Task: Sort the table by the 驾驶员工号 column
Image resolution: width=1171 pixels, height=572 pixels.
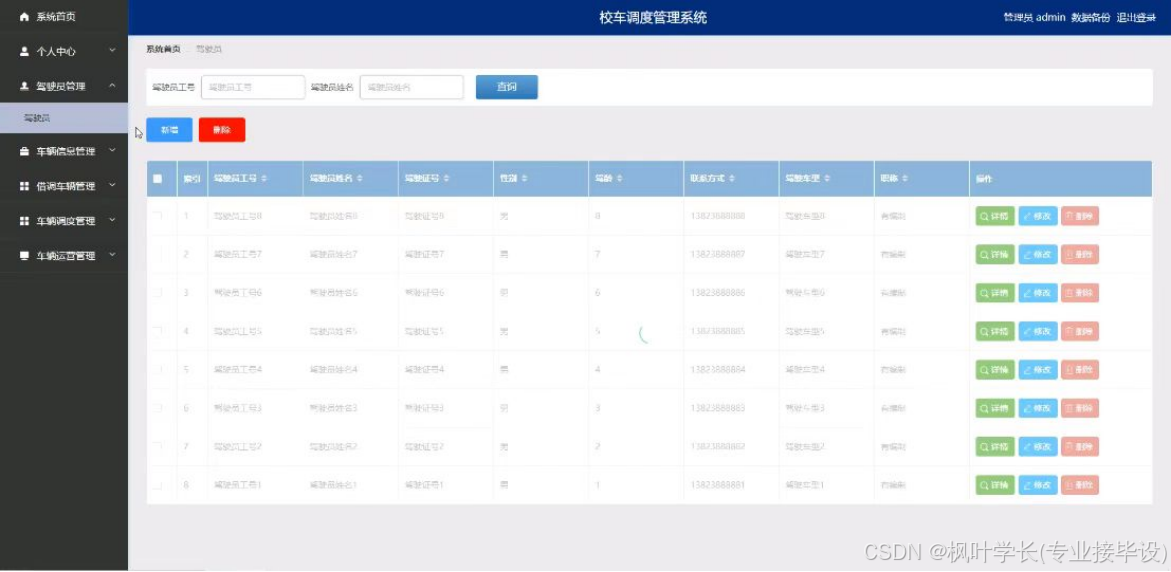Action: (x=264, y=179)
